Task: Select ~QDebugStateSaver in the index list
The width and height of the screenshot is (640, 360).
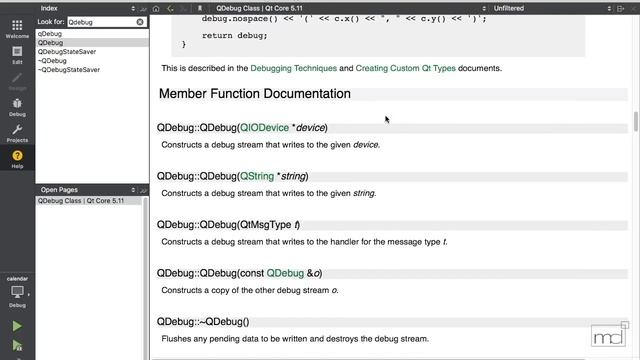Action: point(69,70)
